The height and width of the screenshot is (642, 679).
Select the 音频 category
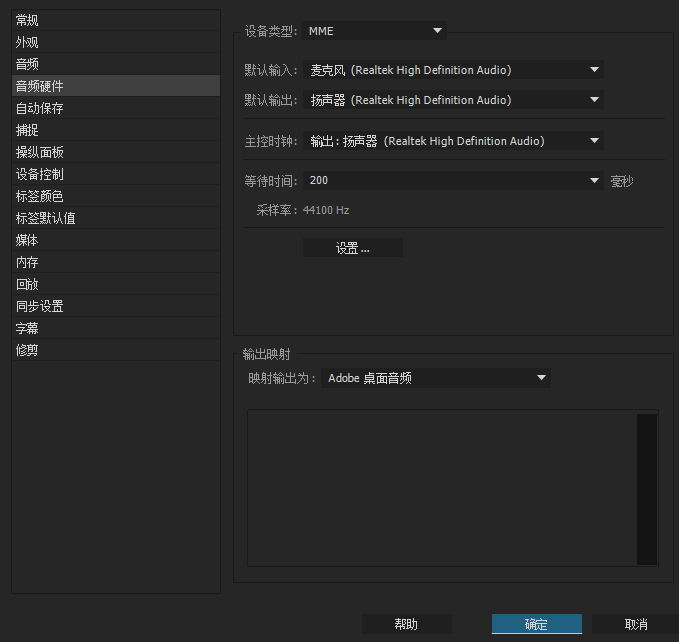28,64
